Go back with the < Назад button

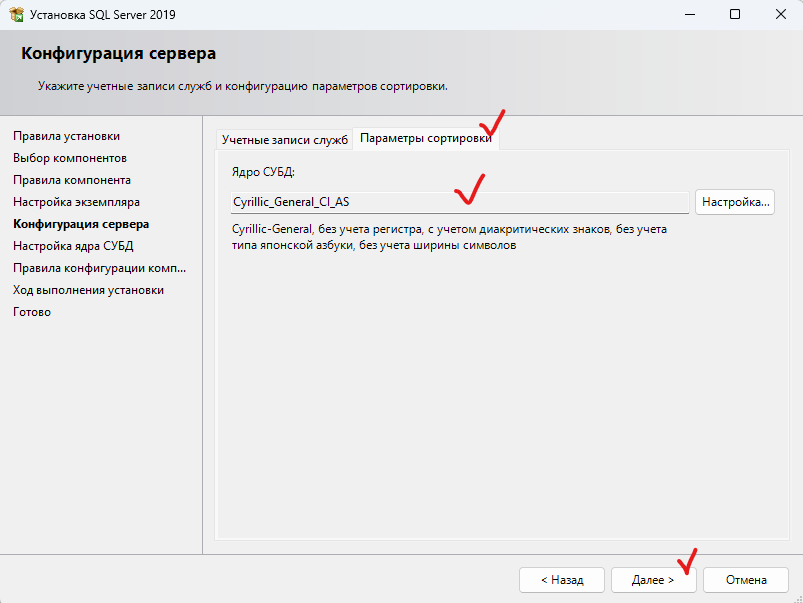(562, 580)
